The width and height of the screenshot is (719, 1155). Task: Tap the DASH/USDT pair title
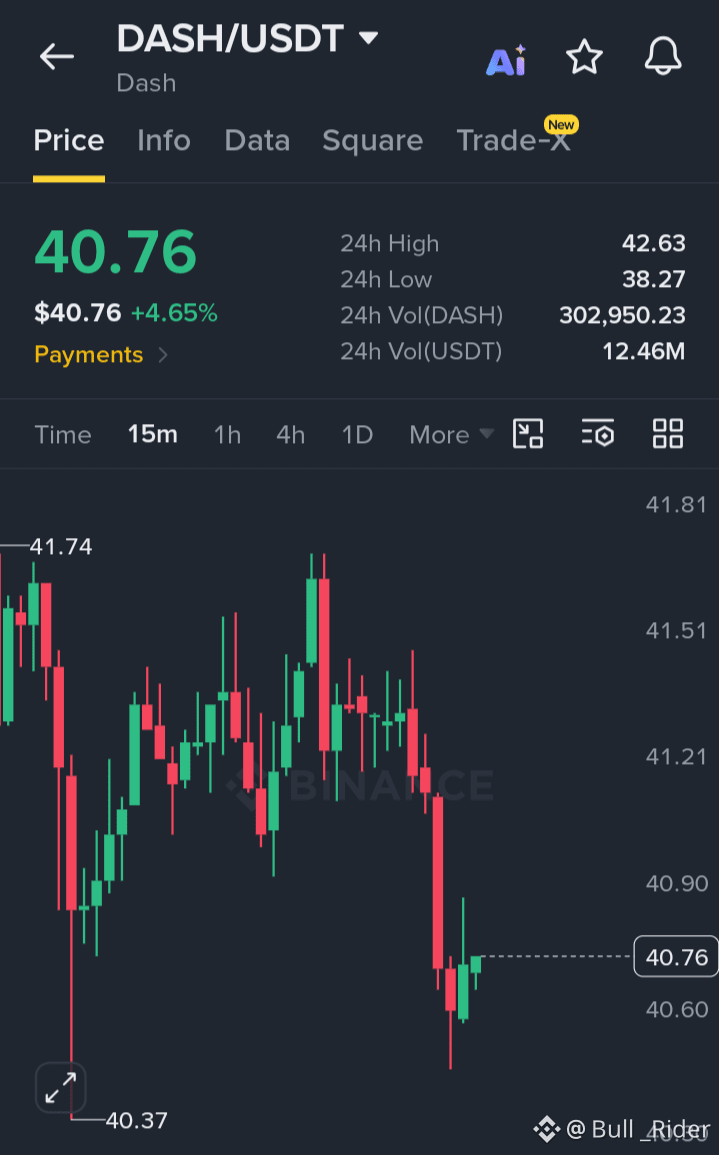(231, 38)
